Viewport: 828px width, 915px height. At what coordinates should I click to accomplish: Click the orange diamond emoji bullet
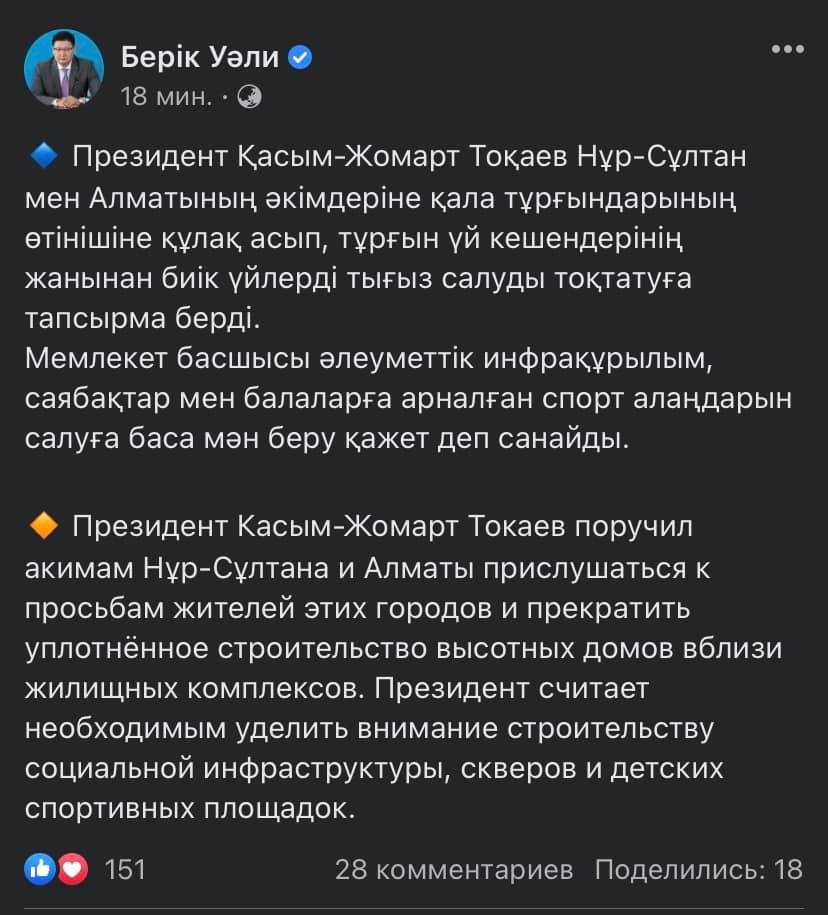tap(43, 526)
